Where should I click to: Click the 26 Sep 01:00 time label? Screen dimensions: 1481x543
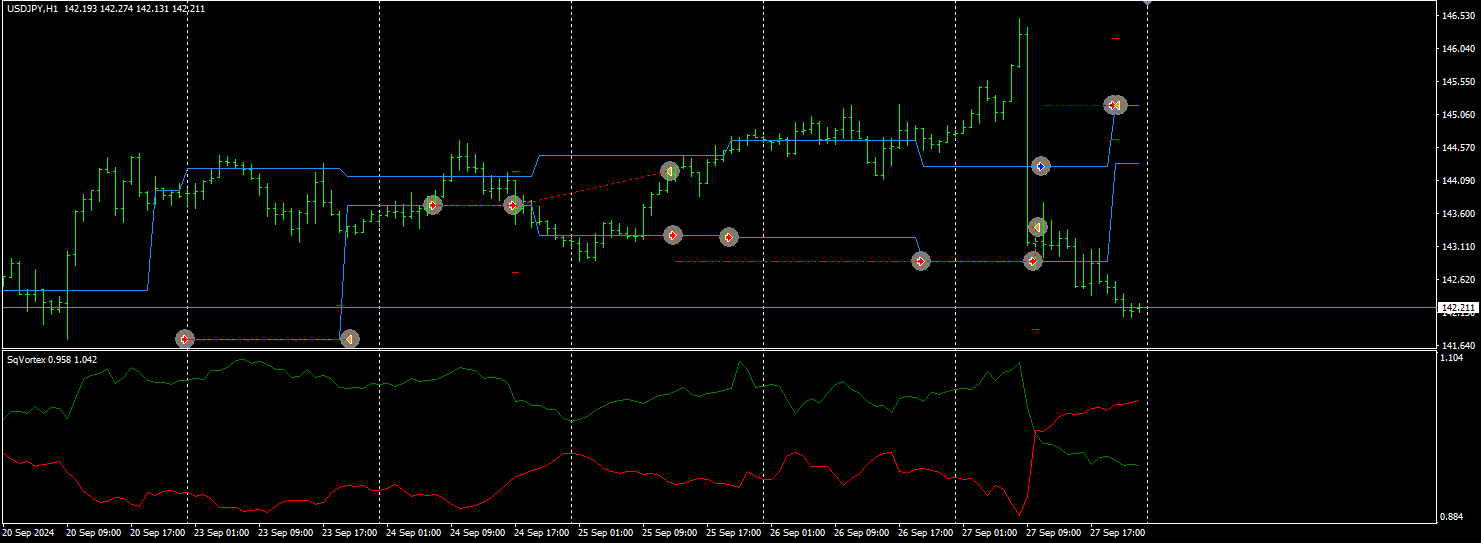[x=797, y=533]
